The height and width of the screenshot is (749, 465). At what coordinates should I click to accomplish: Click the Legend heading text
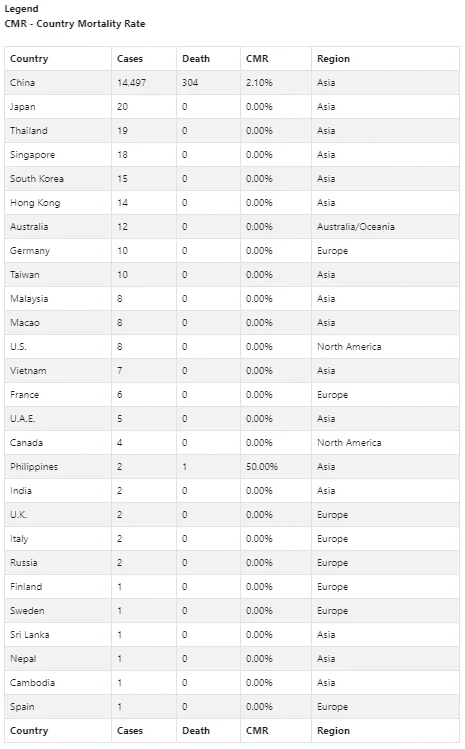click(22, 9)
